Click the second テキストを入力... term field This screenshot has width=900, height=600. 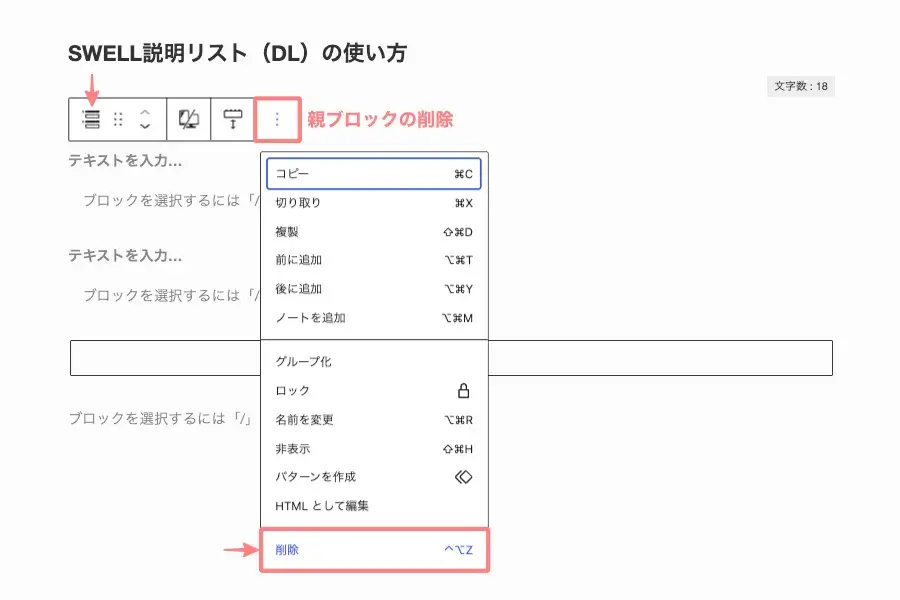[125, 256]
